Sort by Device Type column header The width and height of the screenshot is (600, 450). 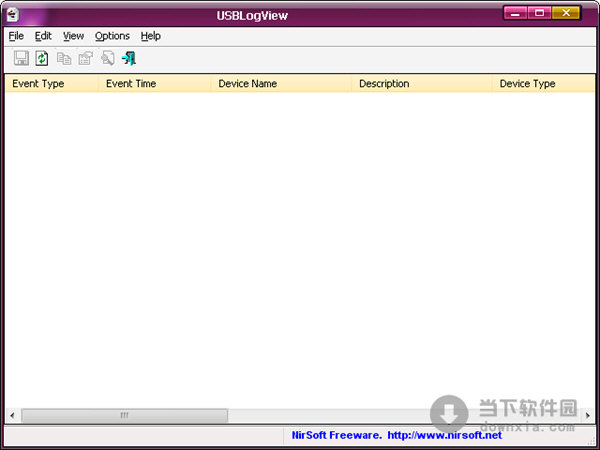(x=543, y=83)
